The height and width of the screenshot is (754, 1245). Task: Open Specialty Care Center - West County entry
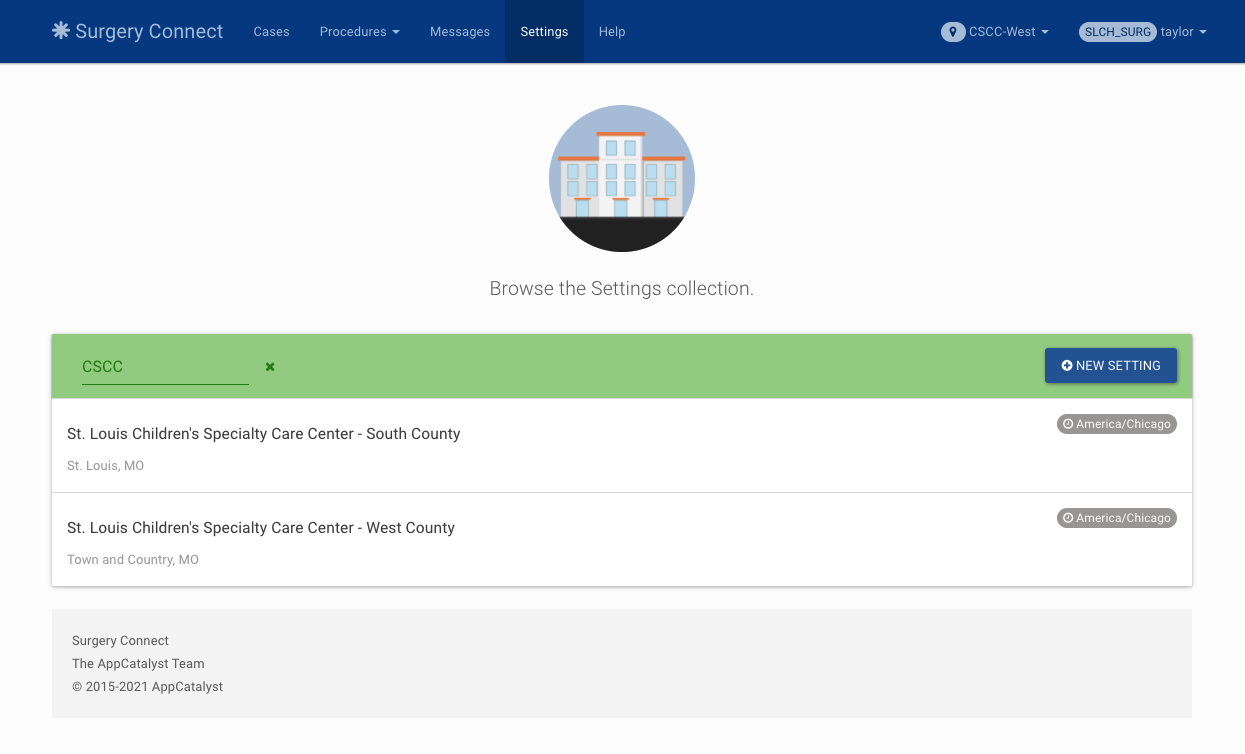[x=261, y=528]
